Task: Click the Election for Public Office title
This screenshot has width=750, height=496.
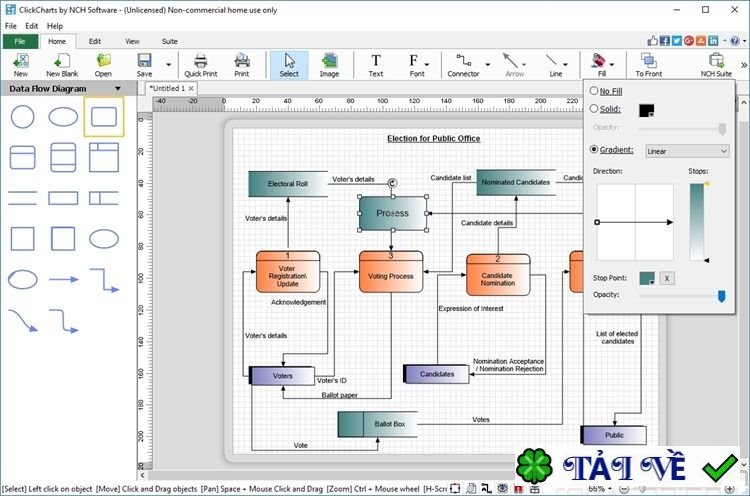Action: (433, 138)
